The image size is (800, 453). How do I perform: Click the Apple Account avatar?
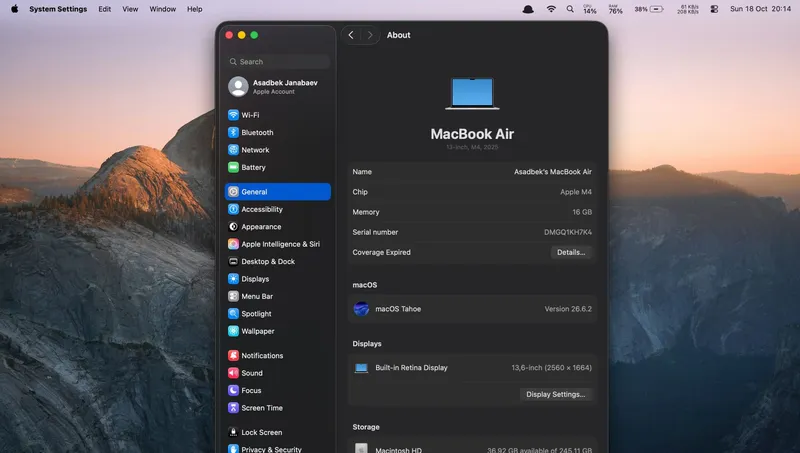tap(238, 87)
